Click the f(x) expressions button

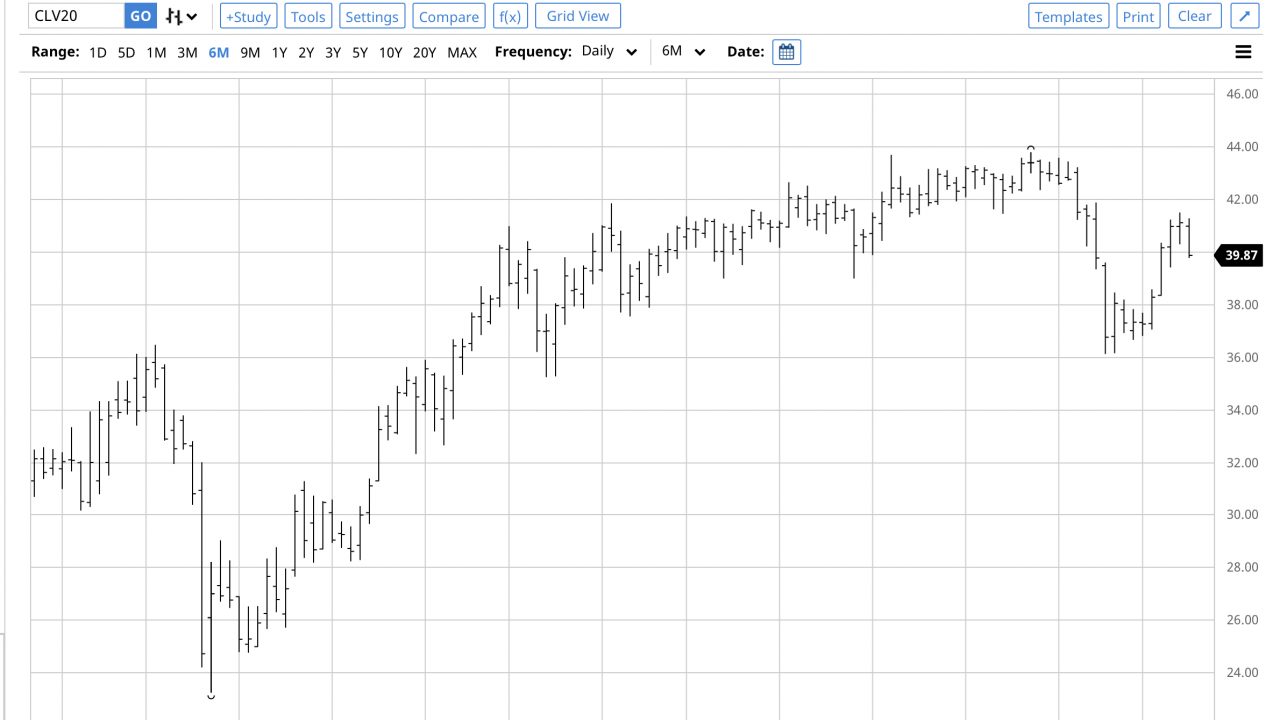coord(510,16)
